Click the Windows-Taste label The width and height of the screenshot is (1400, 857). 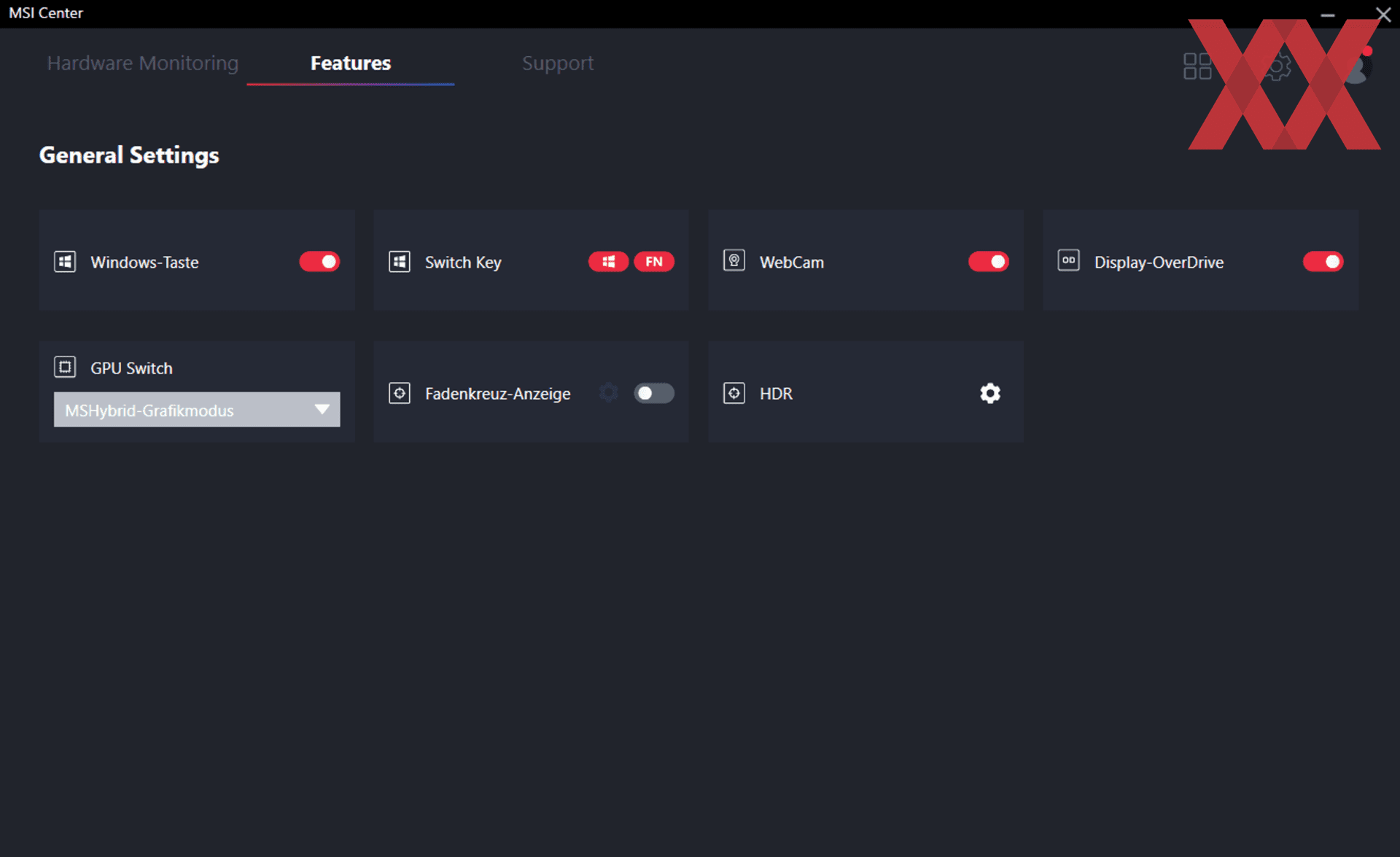coord(144,263)
